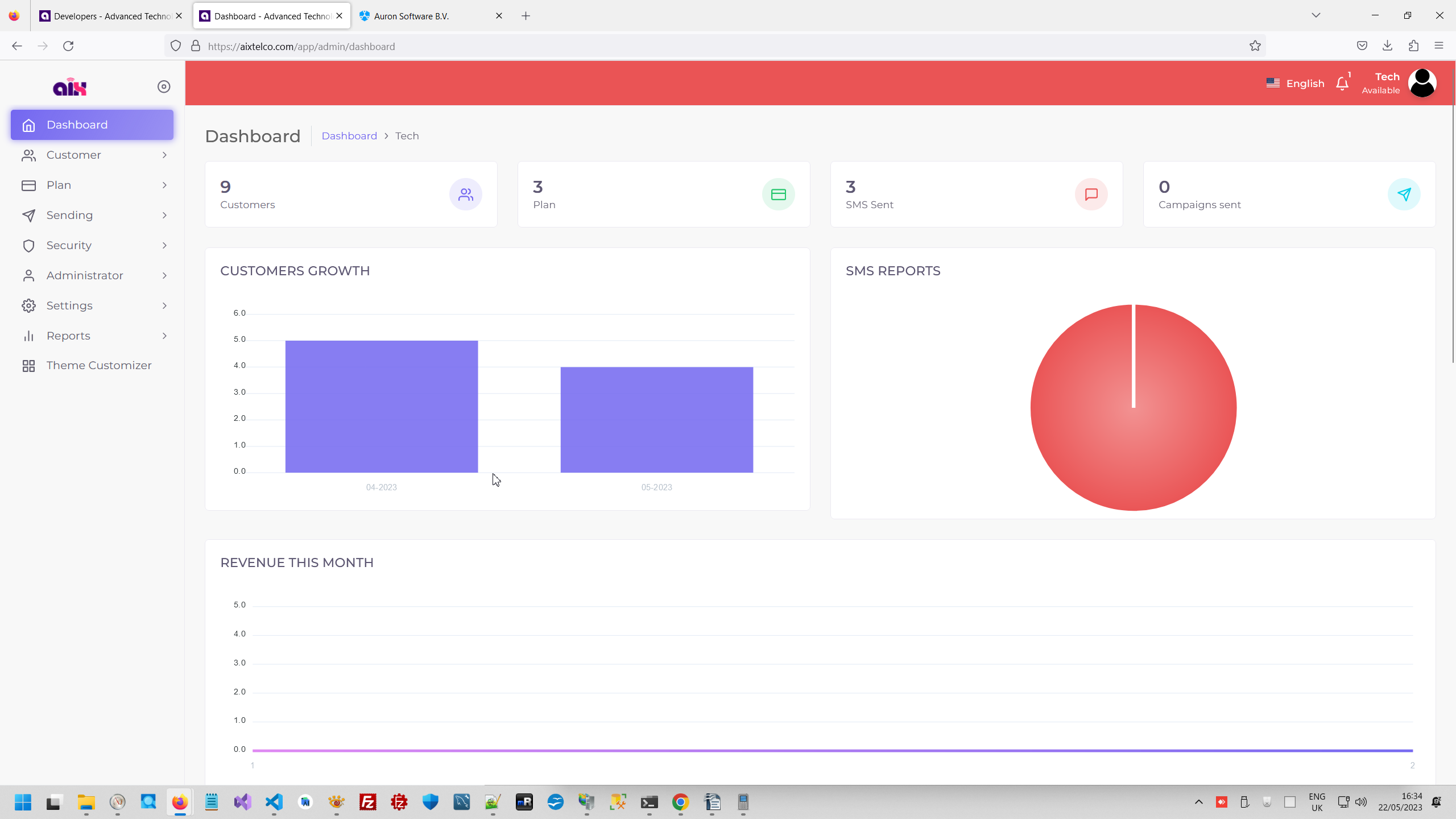Click the Dashboard breadcrumb link
Image resolution: width=1456 pixels, height=819 pixels.
(349, 136)
